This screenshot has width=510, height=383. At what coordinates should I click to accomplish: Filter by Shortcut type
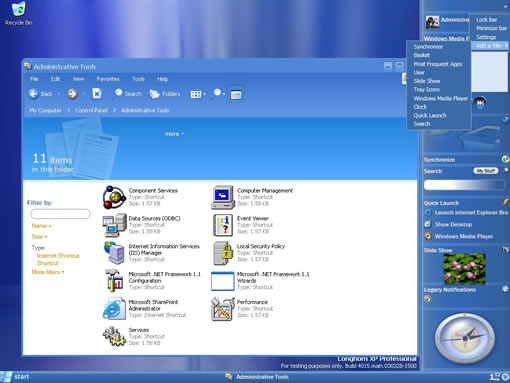tap(48, 263)
